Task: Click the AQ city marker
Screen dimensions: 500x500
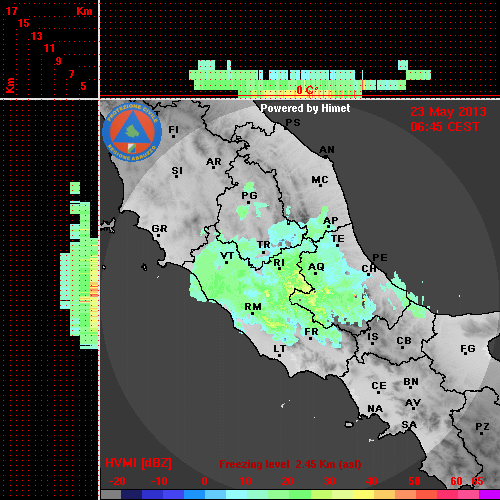Action: point(315,274)
